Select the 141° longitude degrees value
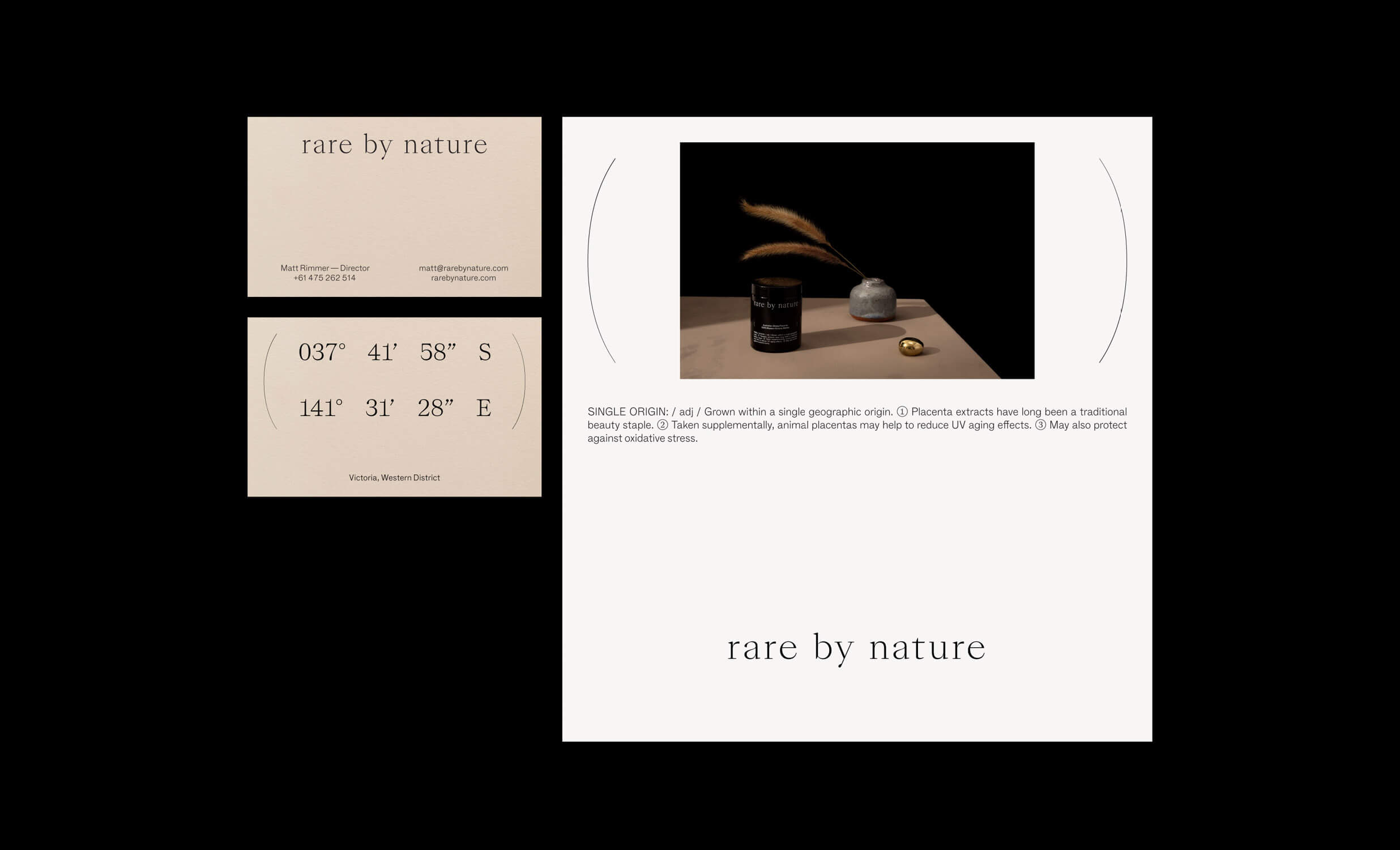 point(321,408)
